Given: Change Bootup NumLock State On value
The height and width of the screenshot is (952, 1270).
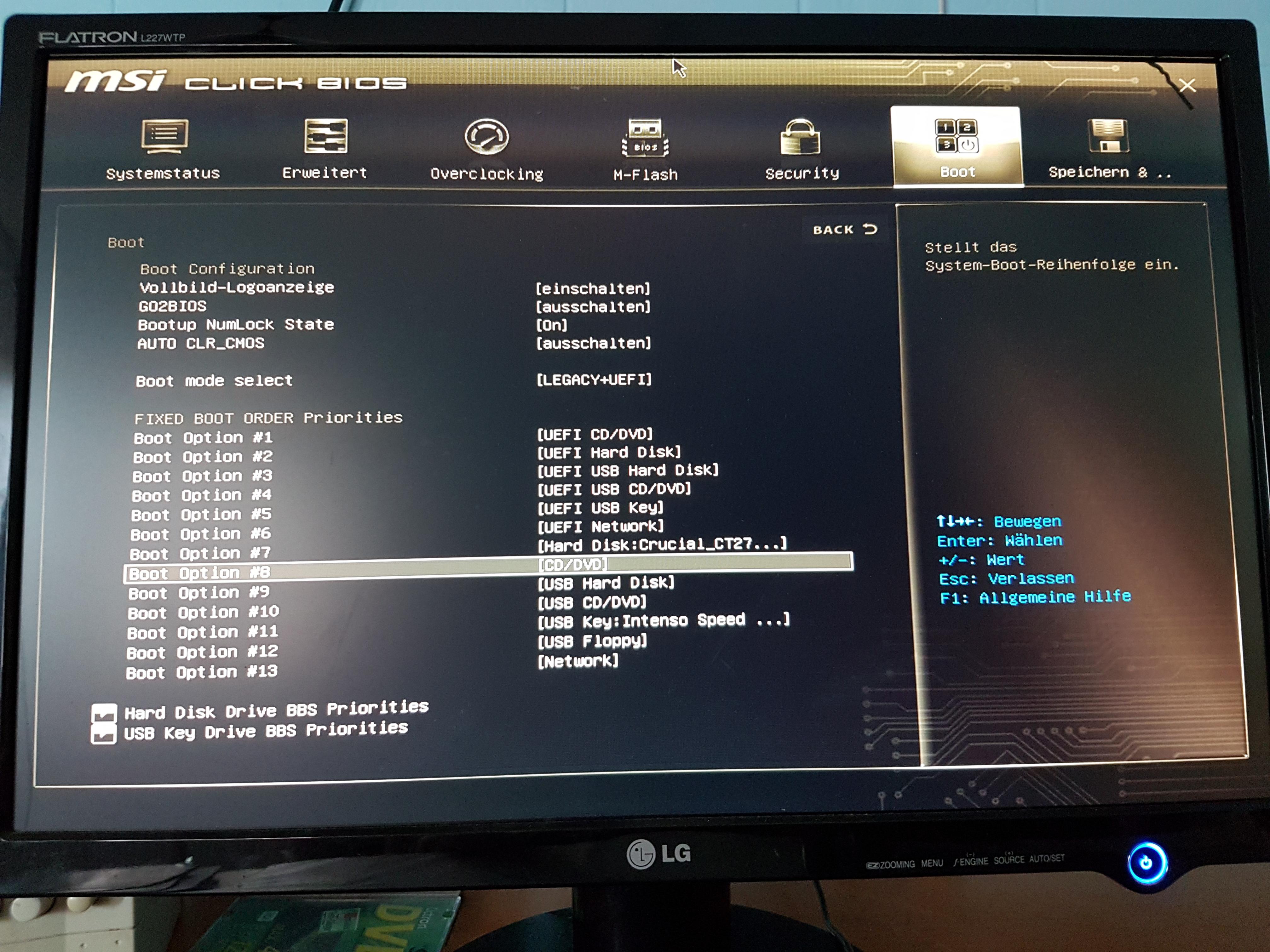Looking at the screenshot, I should point(551,325).
